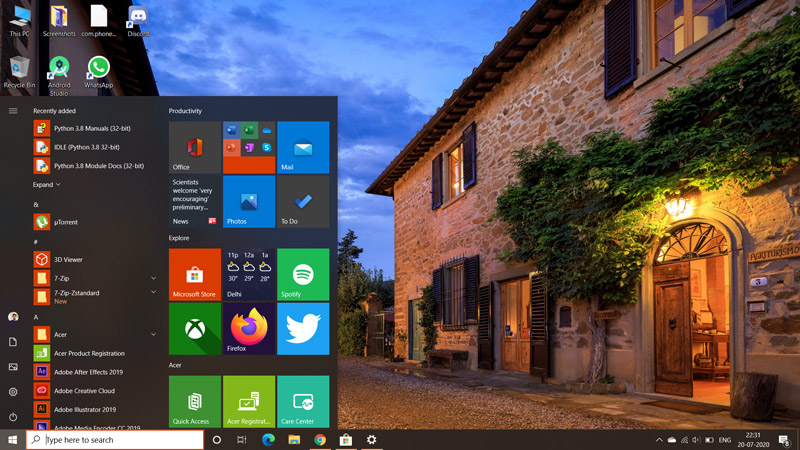Open the Photos tile
The image size is (800, 450).
click(249, 202)
